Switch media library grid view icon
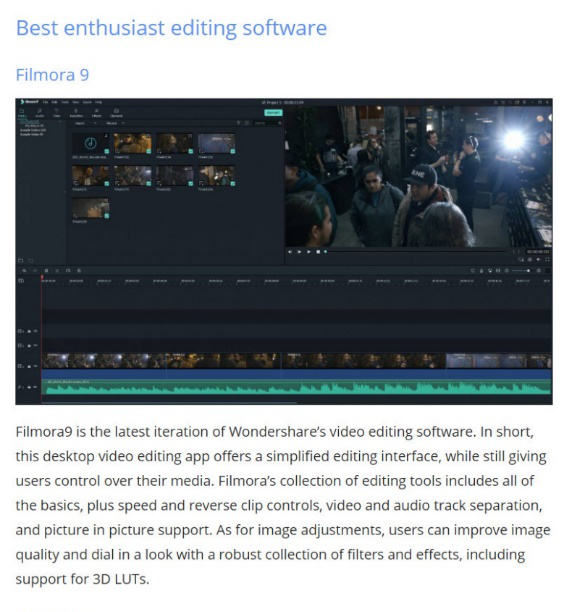The image size is (564, 612). coord(247,123)
